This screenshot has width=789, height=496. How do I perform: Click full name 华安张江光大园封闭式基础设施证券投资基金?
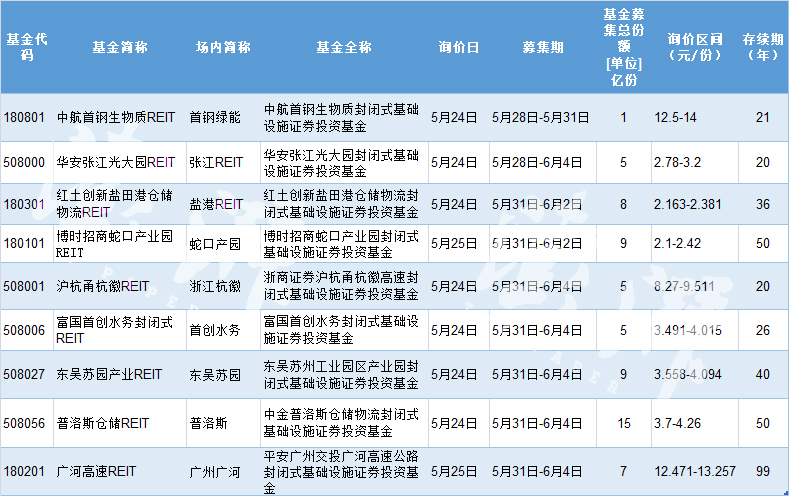click(x=341, y=162)
